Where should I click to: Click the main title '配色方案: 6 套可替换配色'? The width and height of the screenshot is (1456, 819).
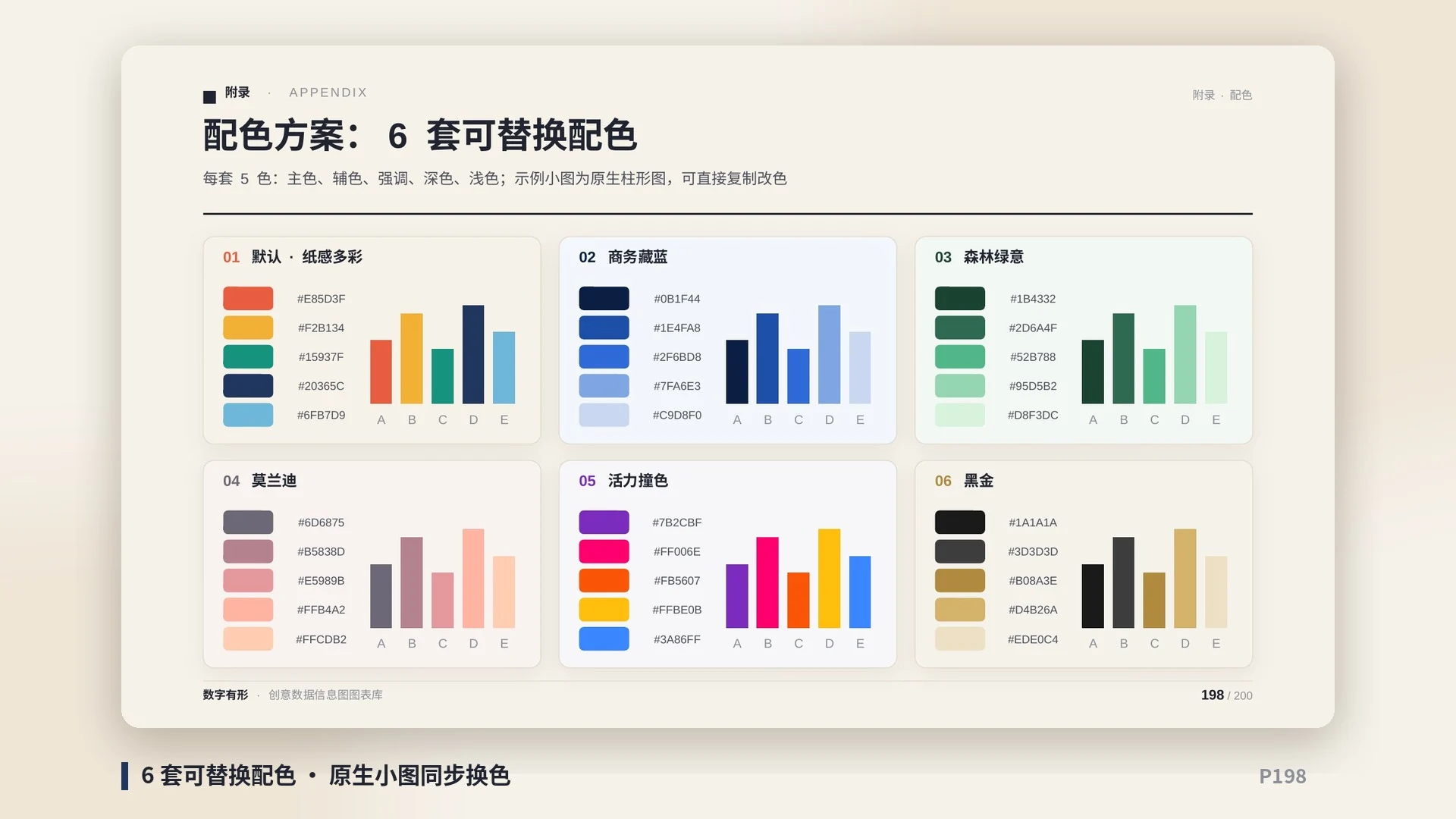420,136
